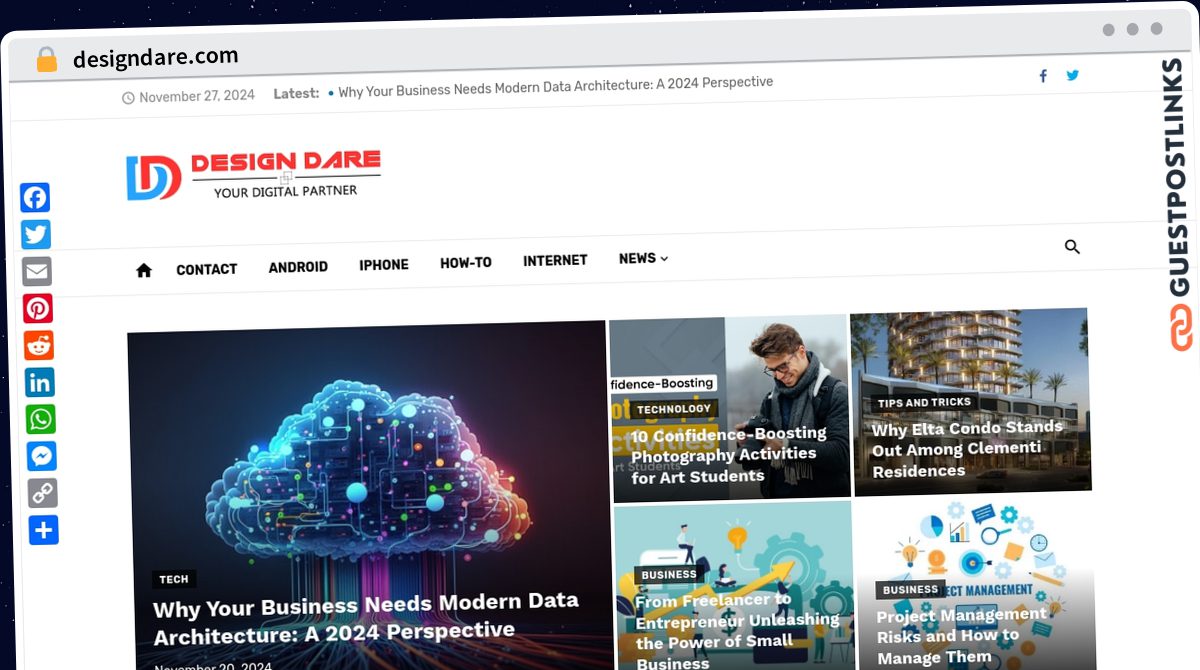This screenshot has width=1200, height=670.
Task: Open the site search magnifier icon
Action: point(1072,247)
